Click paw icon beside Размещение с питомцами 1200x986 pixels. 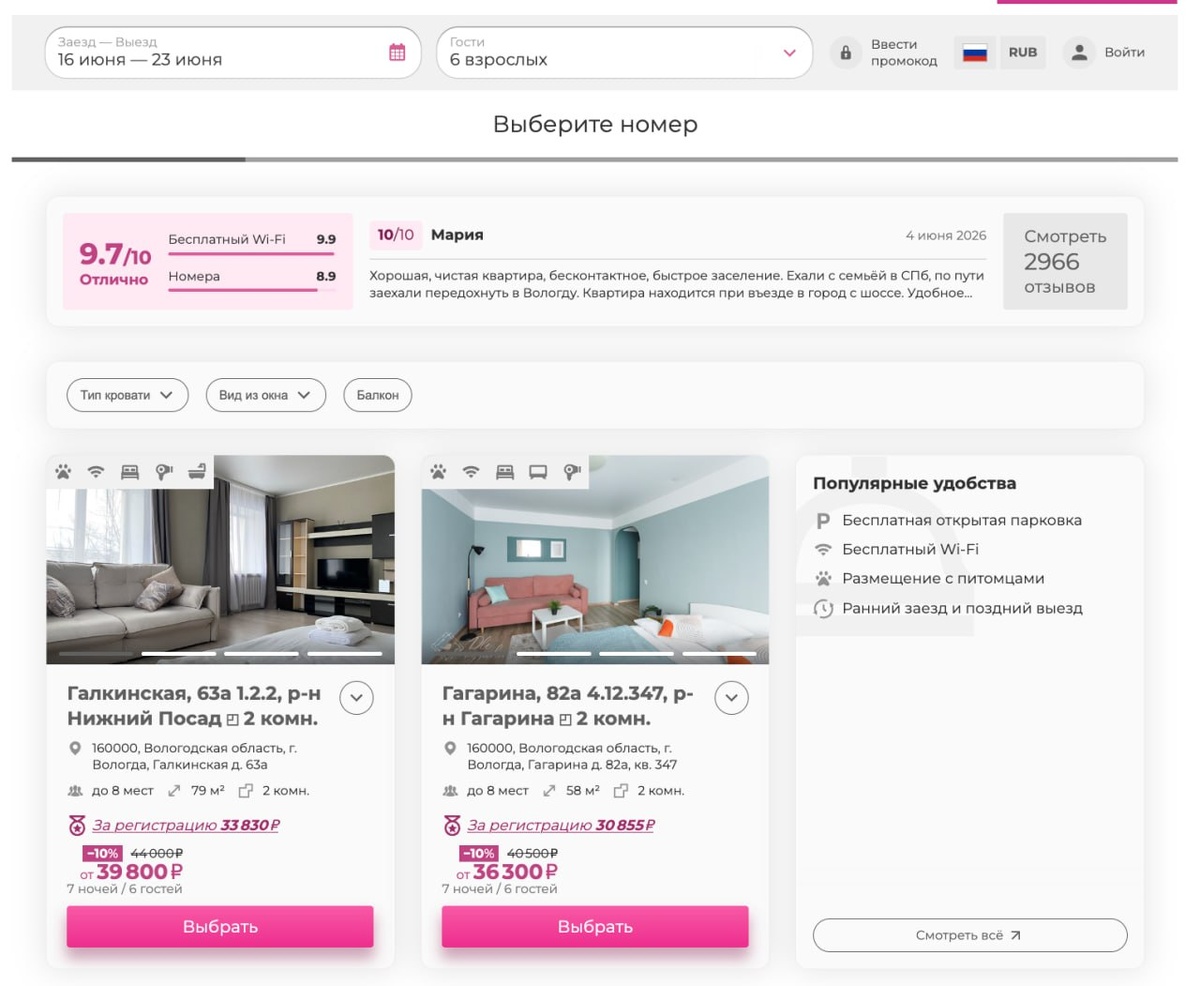tap(823, 579)
